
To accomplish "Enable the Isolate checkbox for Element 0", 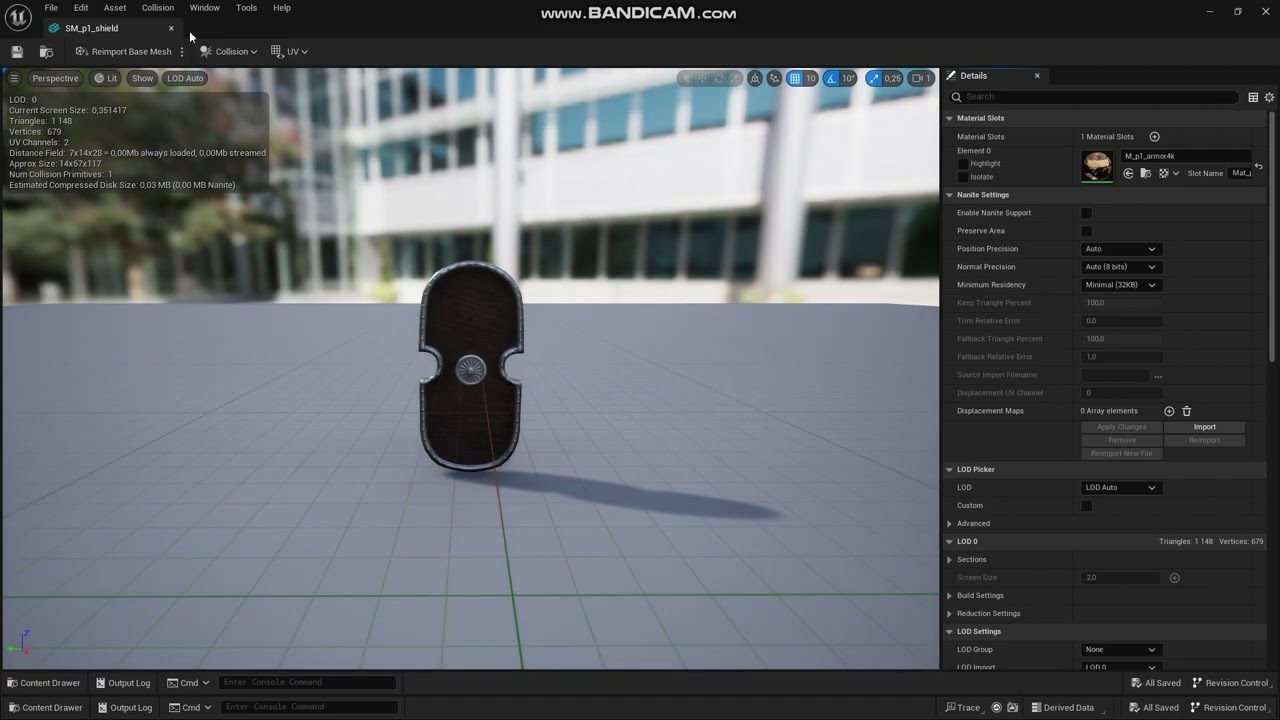I will tap(963, 177).
